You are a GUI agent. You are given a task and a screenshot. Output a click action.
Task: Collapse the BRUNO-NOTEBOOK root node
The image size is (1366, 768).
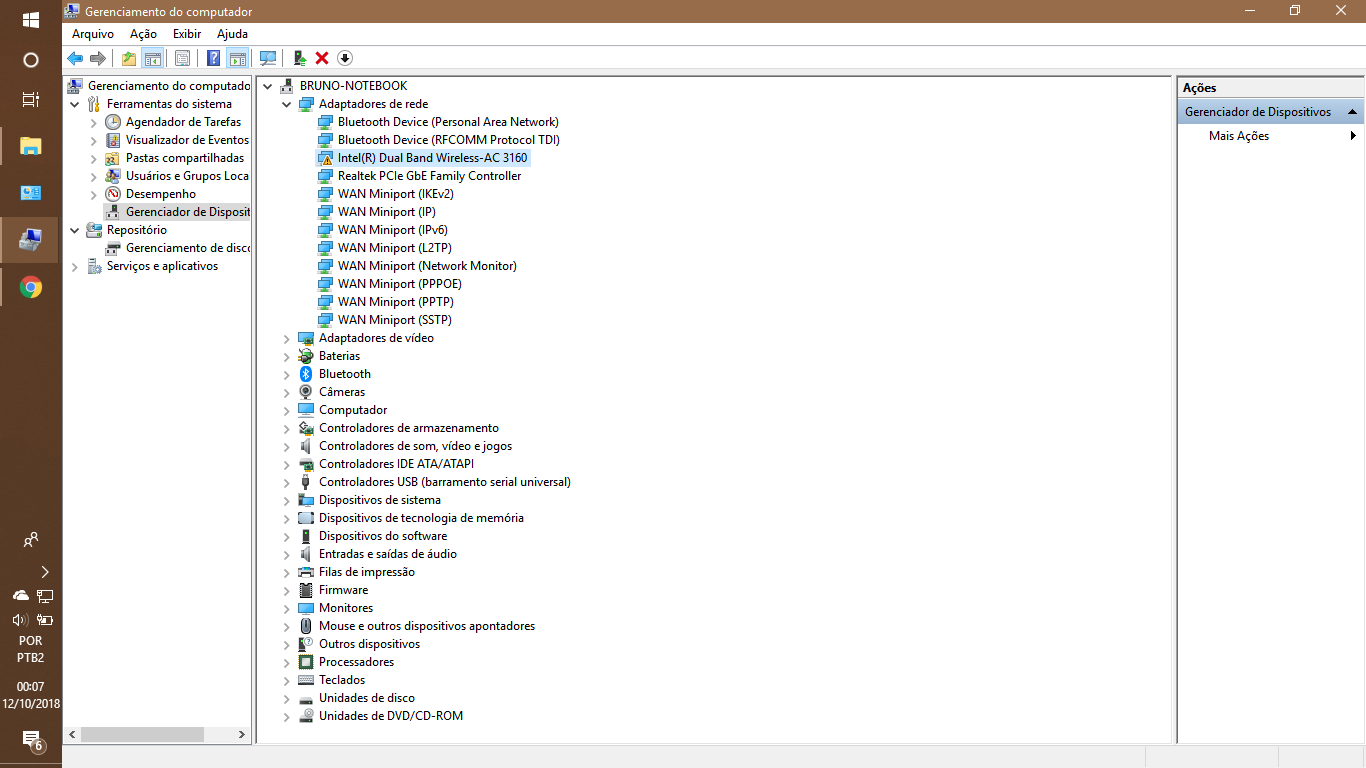pyautogui.click(x=267, y=86)
